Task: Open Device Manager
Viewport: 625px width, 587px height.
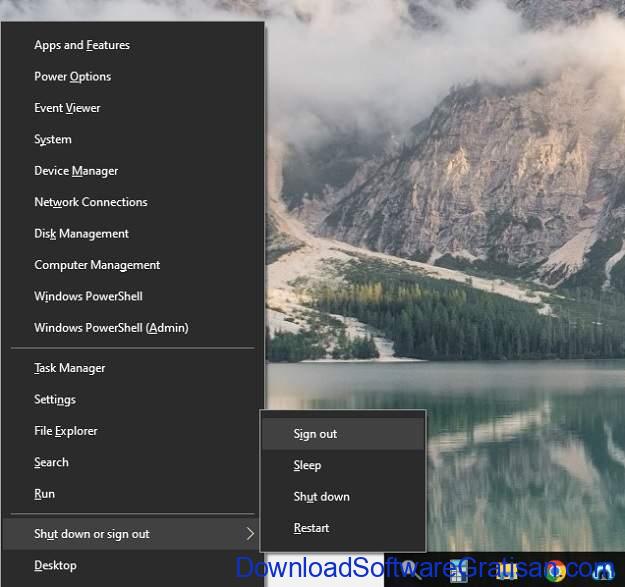Action: tap(132, 171)
